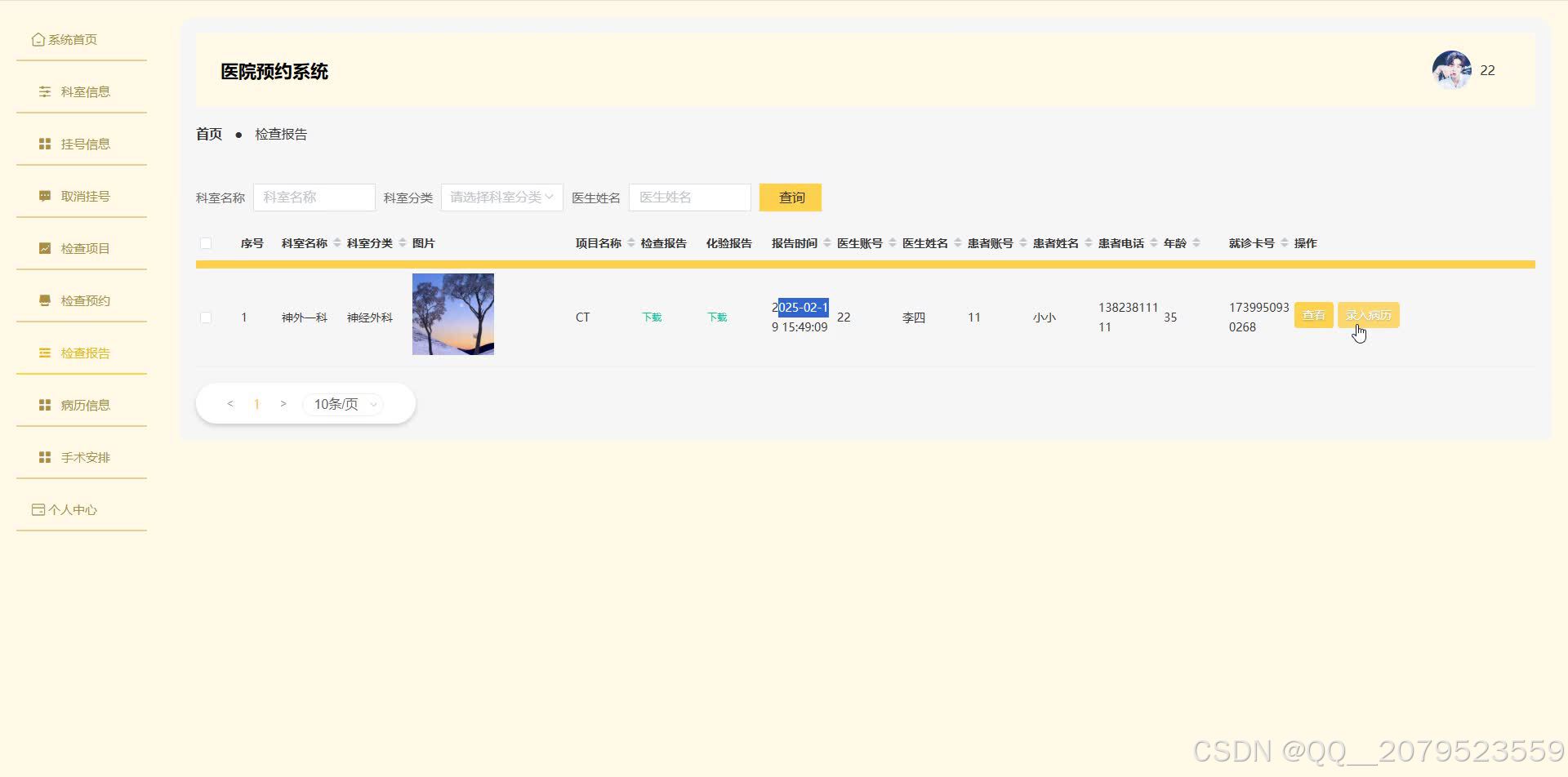Image resolution: width=1568 pixels, height=777 pixels.
Task: Open the 手术安排 section
Action: coord(85,456)
